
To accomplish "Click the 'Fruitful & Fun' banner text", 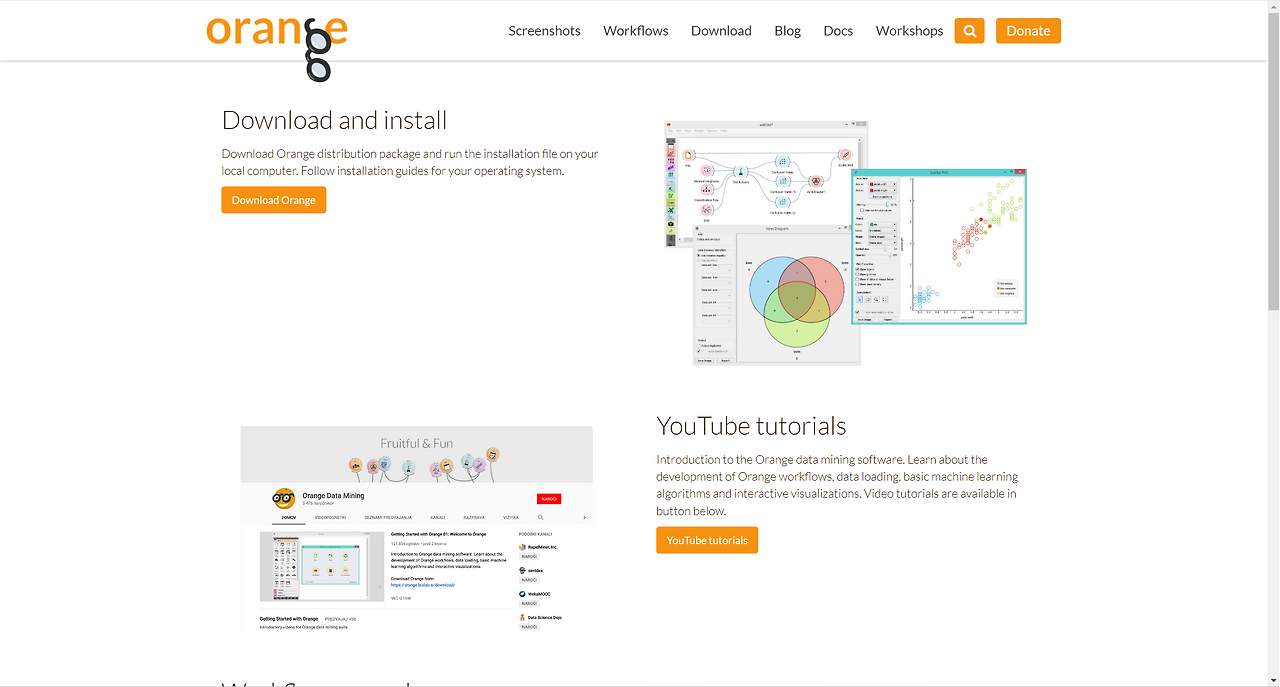I will point(416,443).
